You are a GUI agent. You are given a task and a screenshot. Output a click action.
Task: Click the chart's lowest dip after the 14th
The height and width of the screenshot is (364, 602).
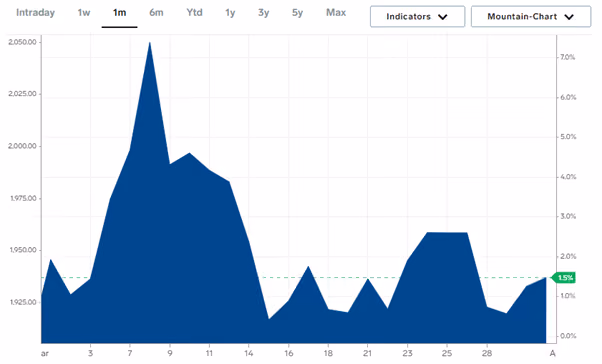tap(269, 319)
